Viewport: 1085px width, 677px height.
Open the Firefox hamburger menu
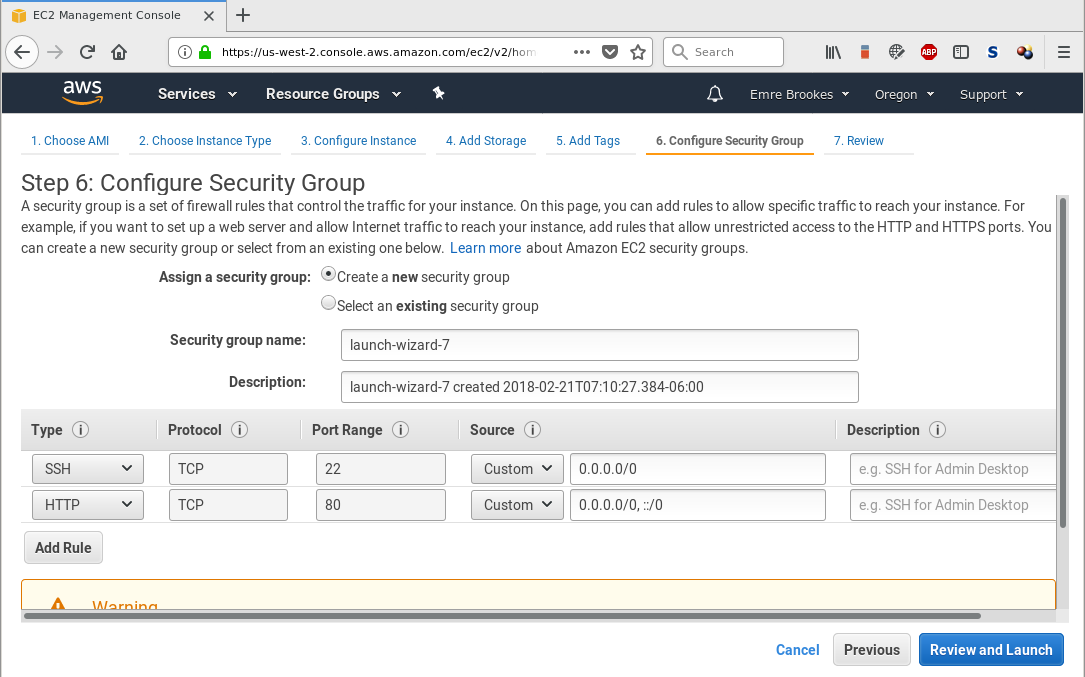pos(1064,52)
